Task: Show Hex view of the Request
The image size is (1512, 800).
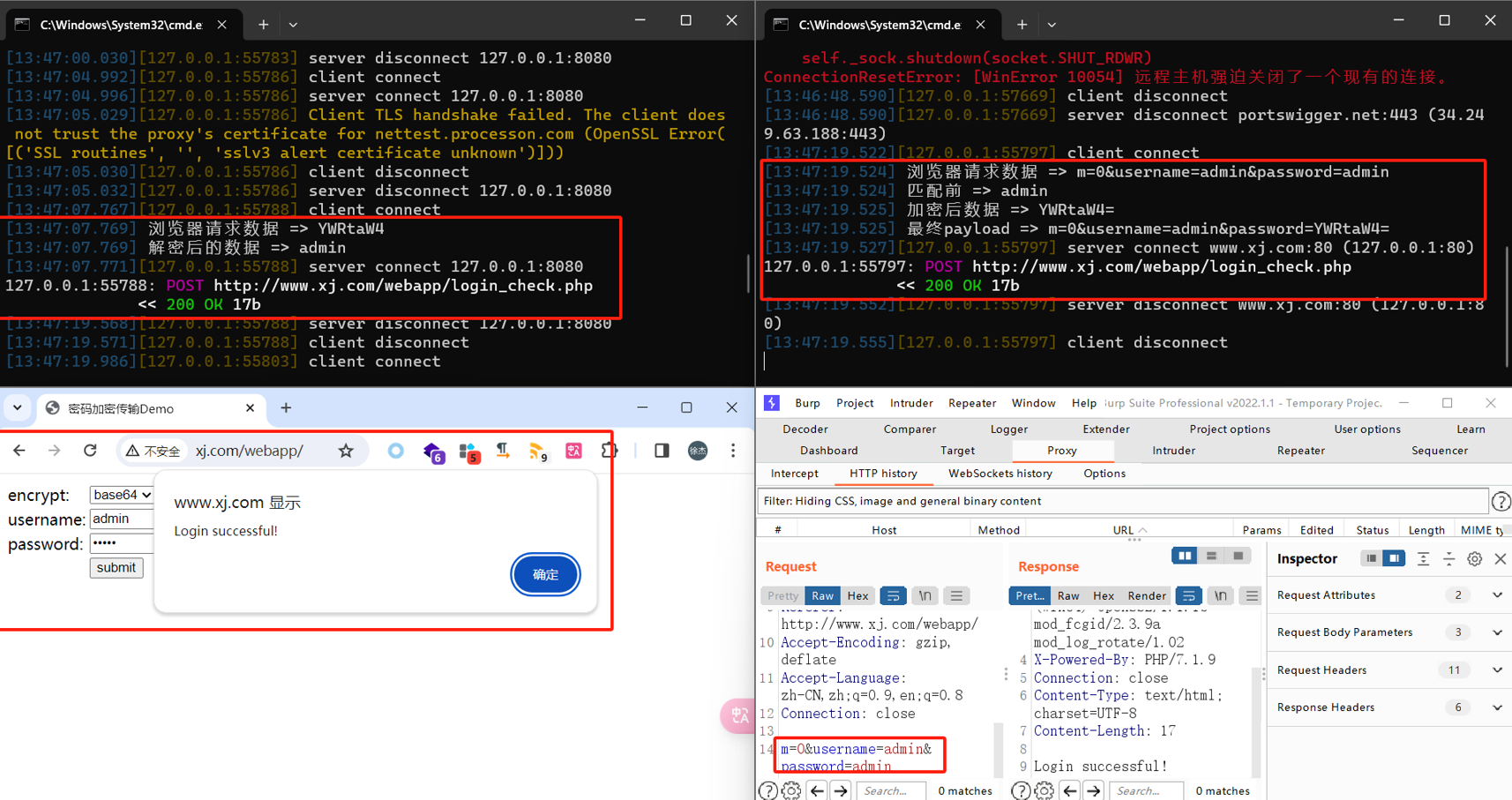Action: (x=857, y=595)
